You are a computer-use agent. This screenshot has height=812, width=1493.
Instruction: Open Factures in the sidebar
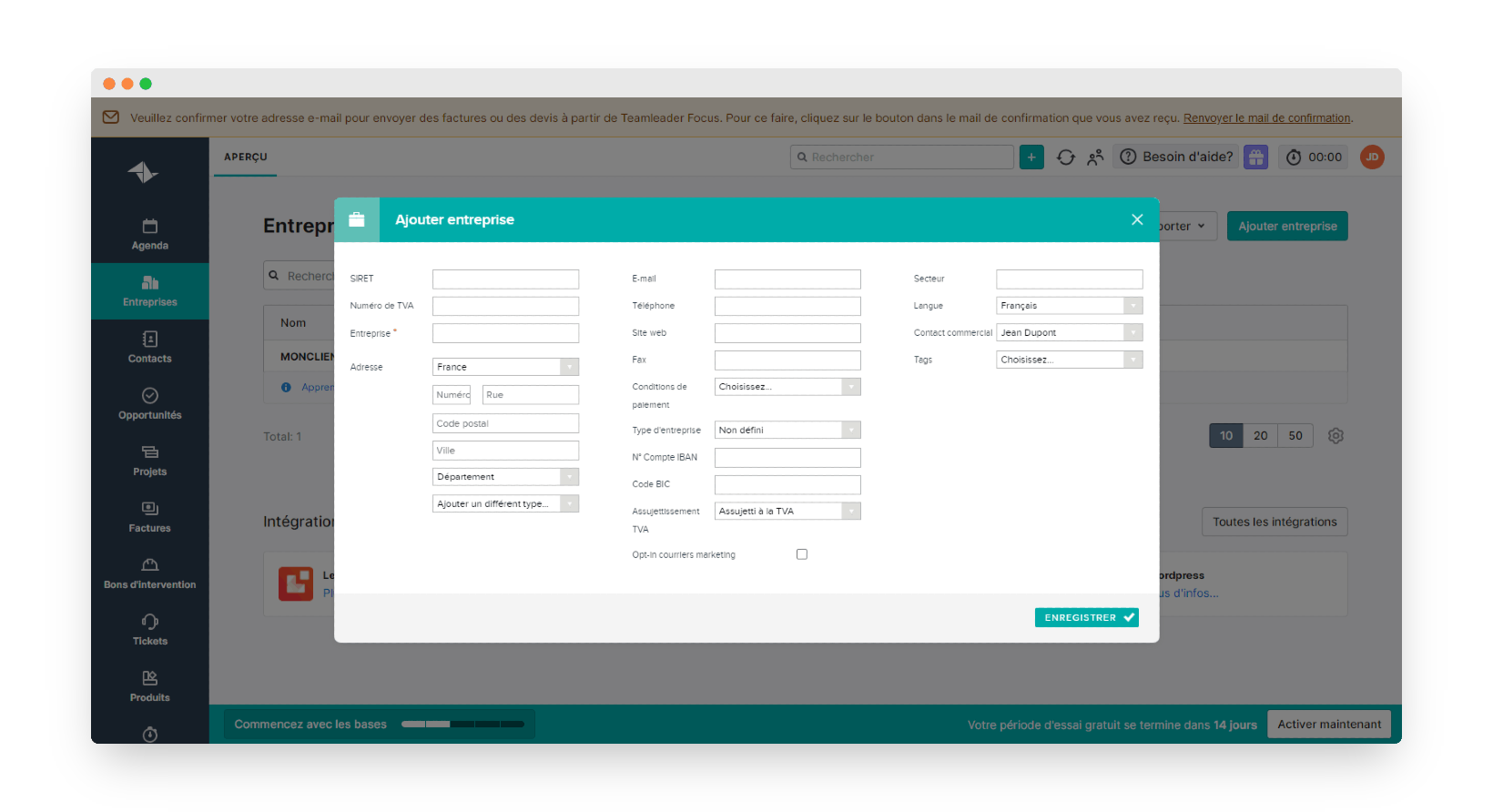[149, 517]
